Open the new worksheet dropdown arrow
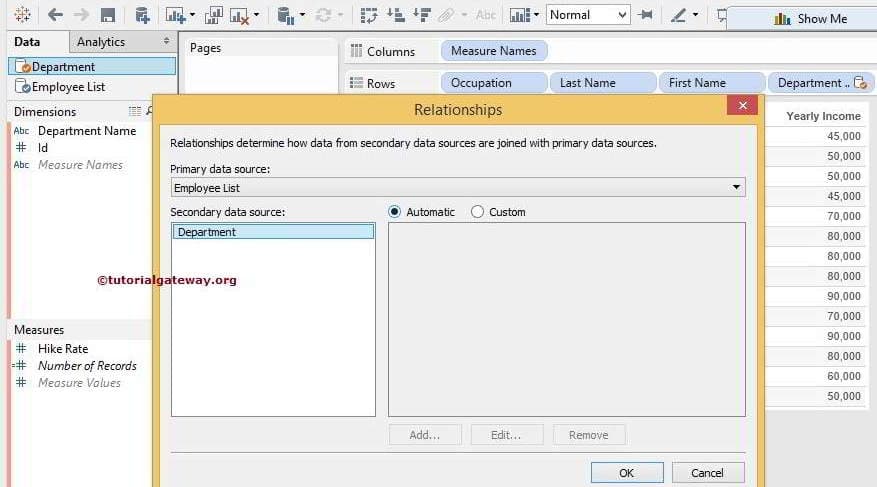The image size is (877, 487). pyautogui.click(x=192, y=15)
